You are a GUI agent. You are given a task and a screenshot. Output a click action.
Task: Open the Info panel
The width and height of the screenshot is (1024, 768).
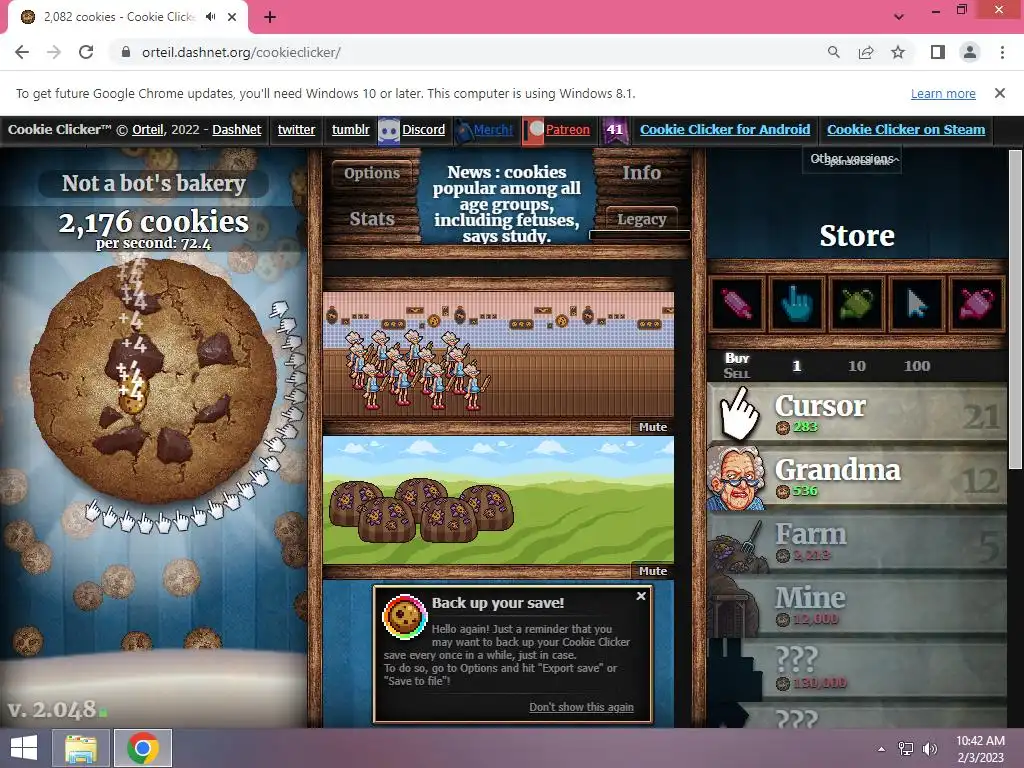(x=641, y=173)
